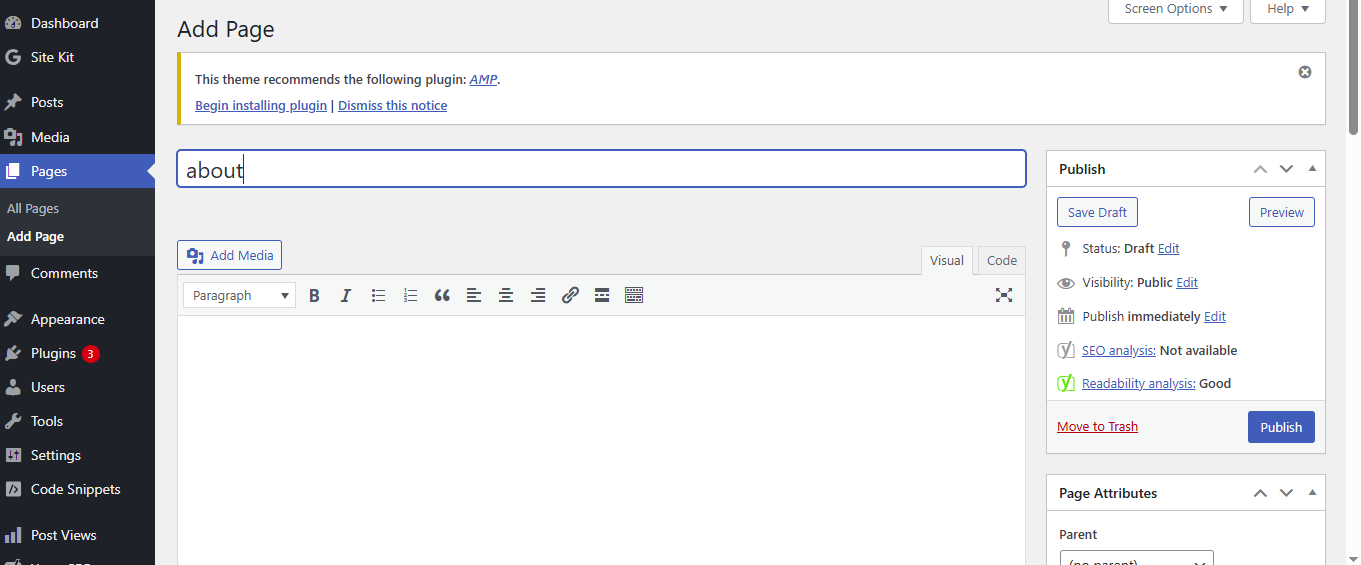The height and width of the screenshot is (565, 1361).
Task: Click the Begin installing plugin link
Action: click(261, 105)
